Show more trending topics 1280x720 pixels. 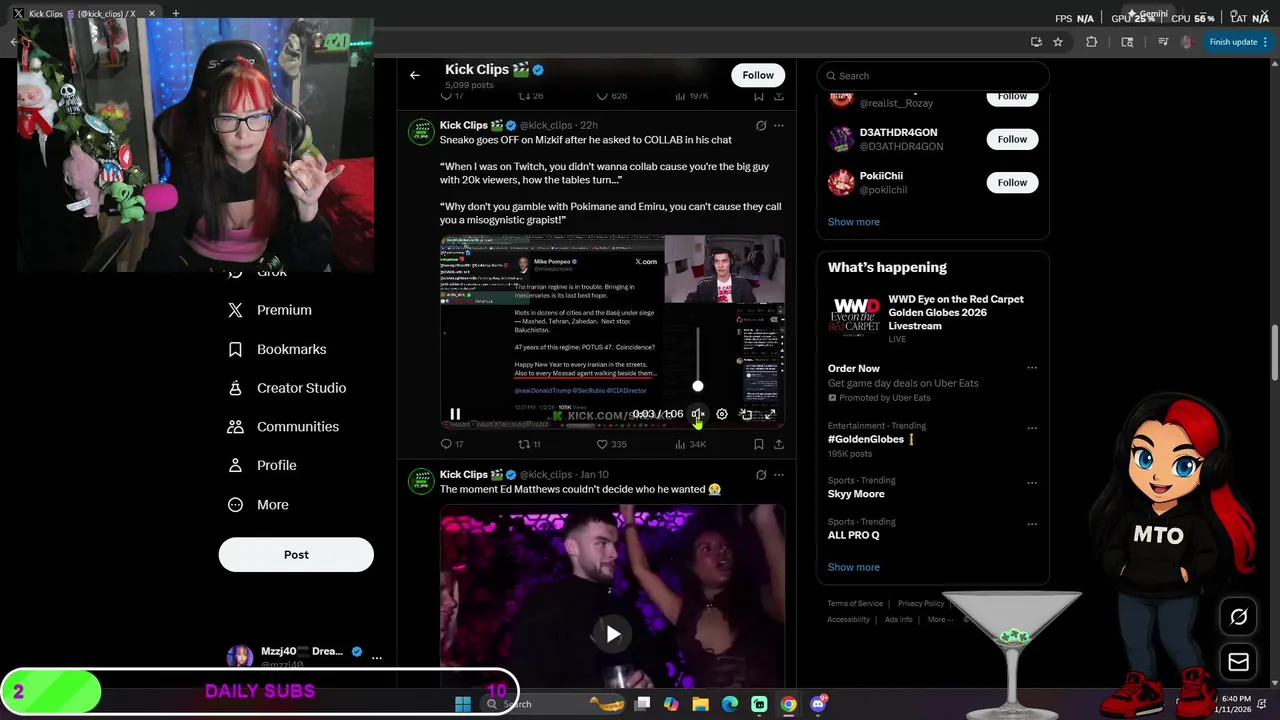854,567
